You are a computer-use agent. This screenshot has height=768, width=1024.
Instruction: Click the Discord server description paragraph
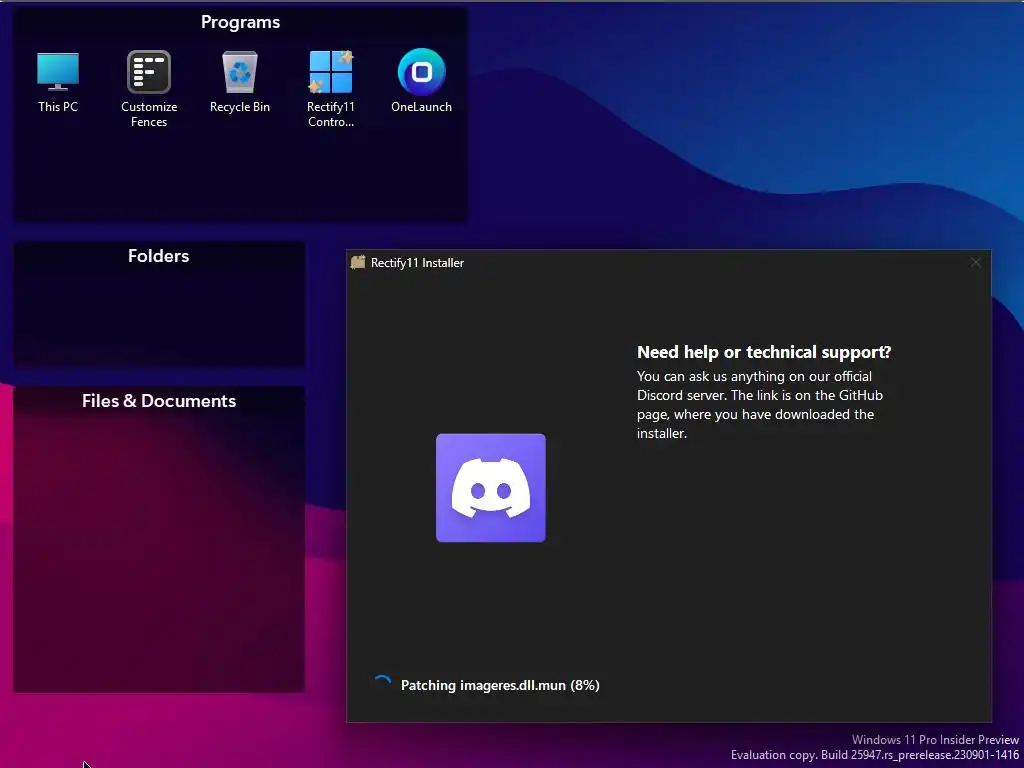click(760, 405)
